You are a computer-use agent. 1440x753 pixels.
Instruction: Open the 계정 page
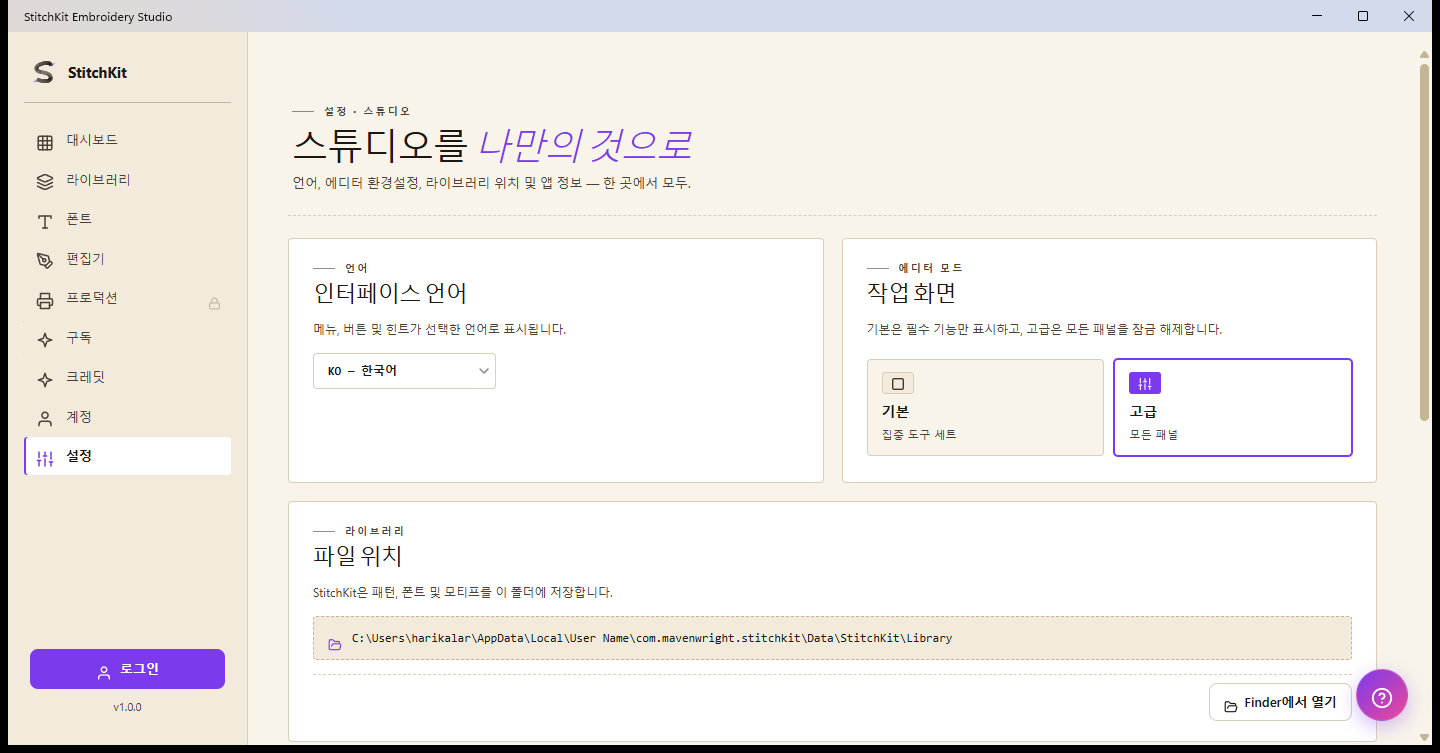coord(128,418)
